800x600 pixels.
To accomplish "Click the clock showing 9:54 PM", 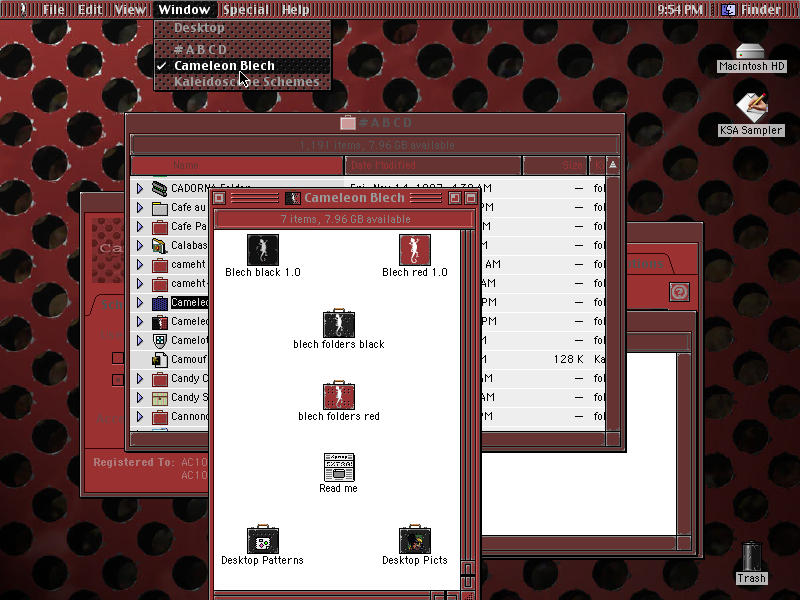I will pyautogui.click(x=680, y=9).
